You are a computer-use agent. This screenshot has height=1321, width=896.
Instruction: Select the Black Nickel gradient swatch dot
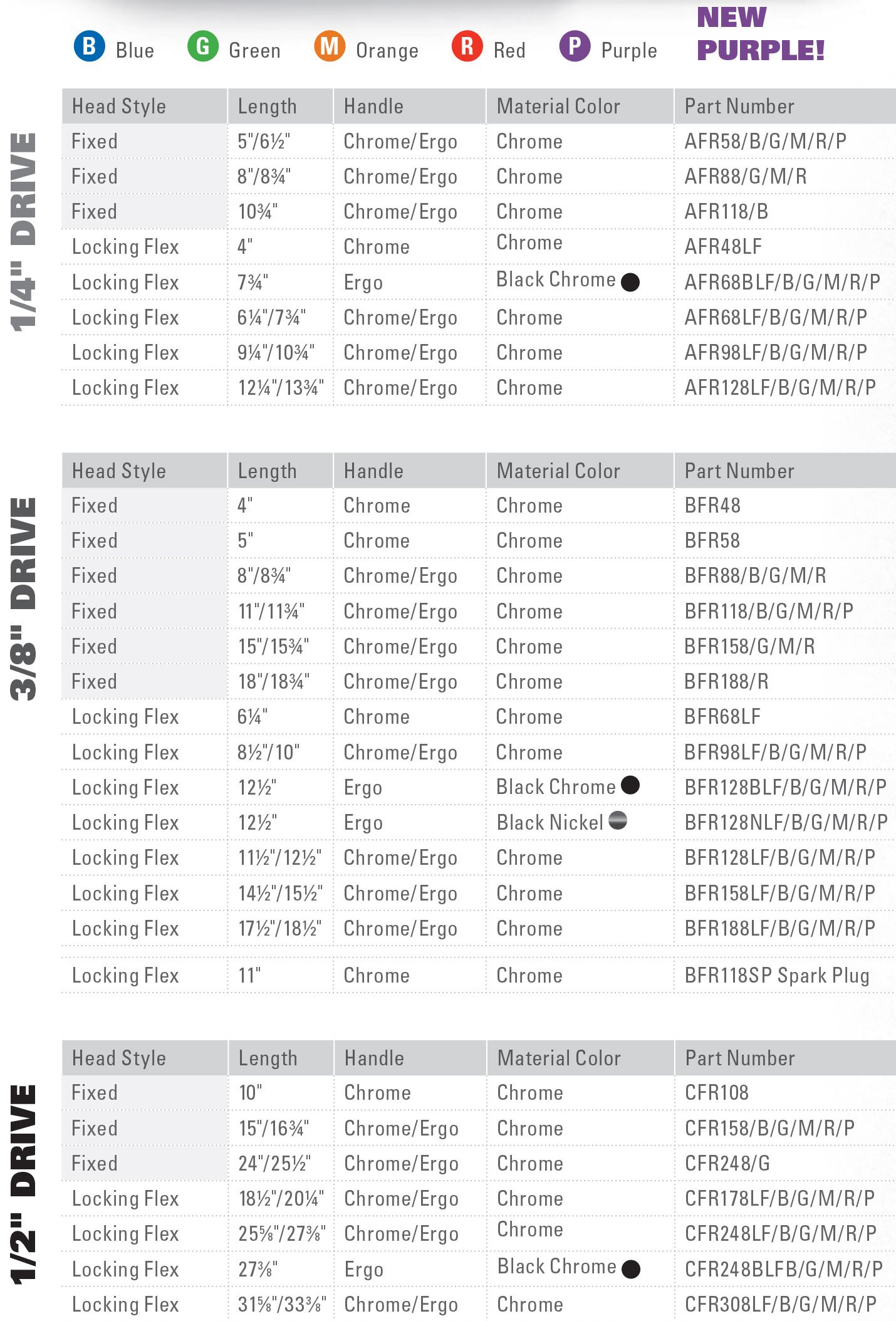click(618, 820)
